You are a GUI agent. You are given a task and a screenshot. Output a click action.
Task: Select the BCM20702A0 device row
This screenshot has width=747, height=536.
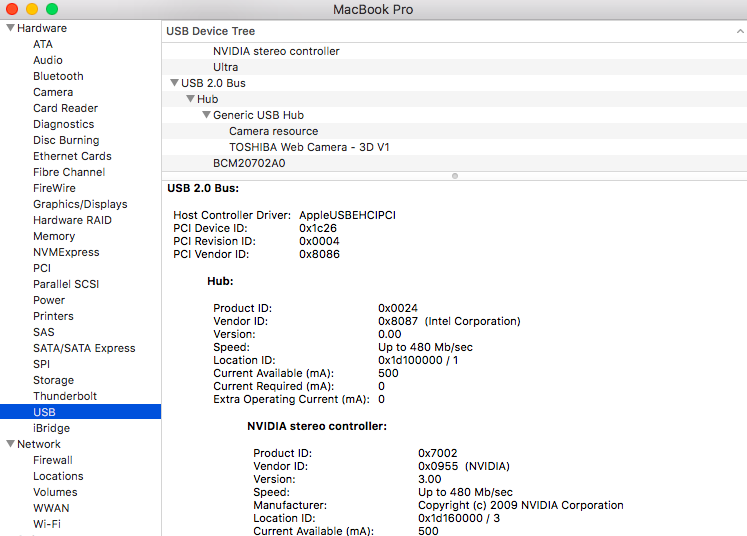click(454, 163)
